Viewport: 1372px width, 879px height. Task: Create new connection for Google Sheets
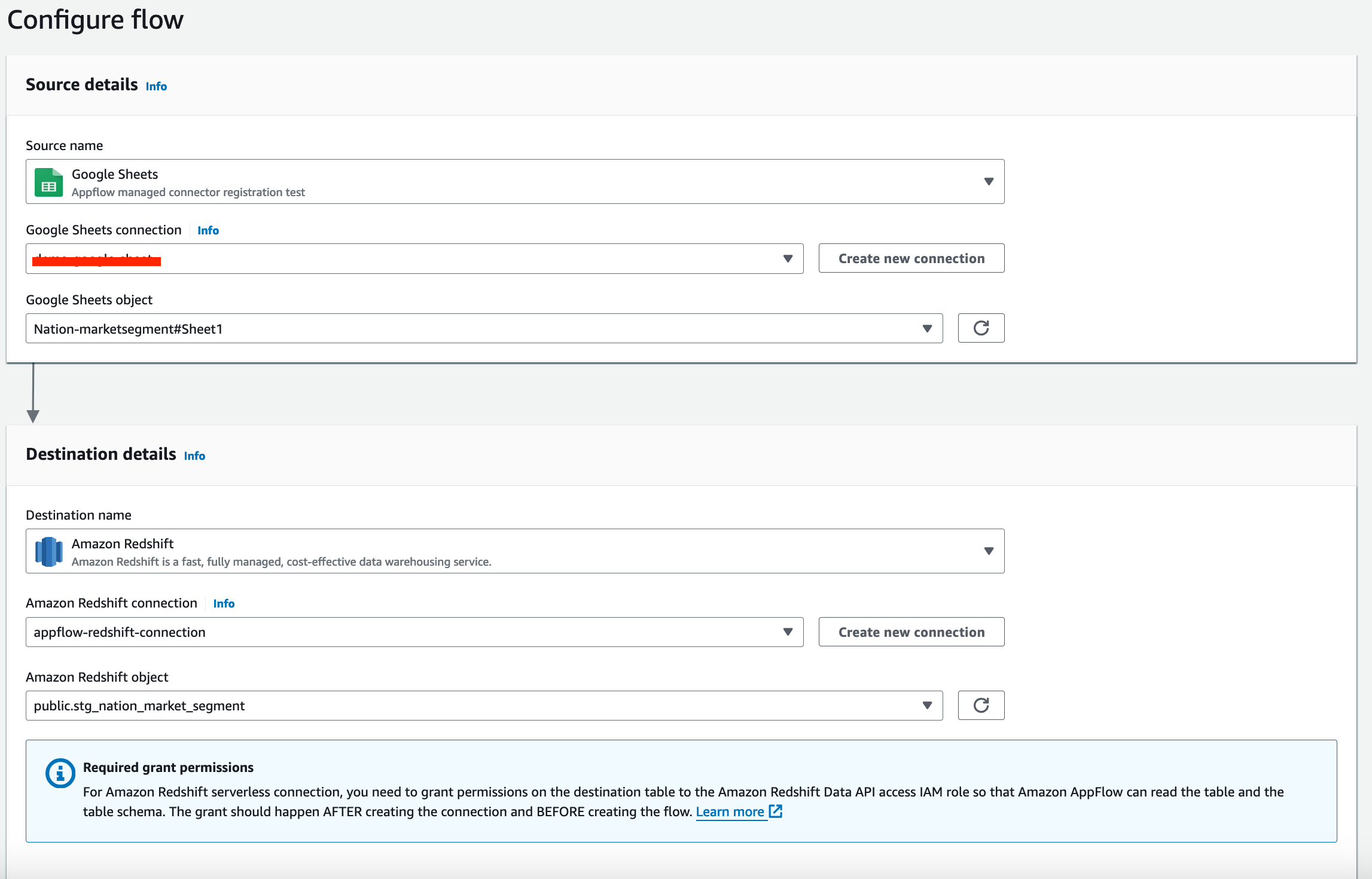[x=911, y=259]
